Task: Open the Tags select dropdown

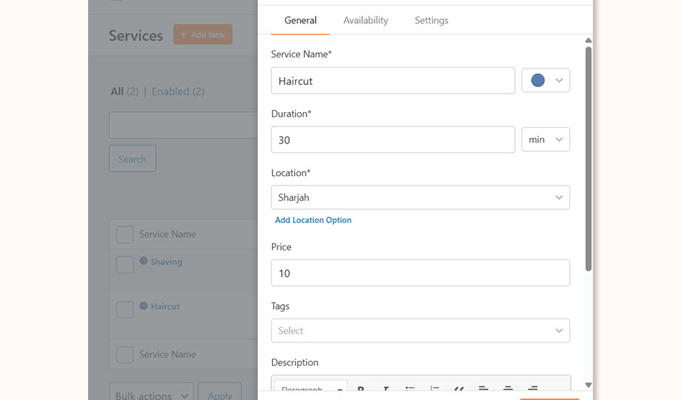Action: coord(420,331)
